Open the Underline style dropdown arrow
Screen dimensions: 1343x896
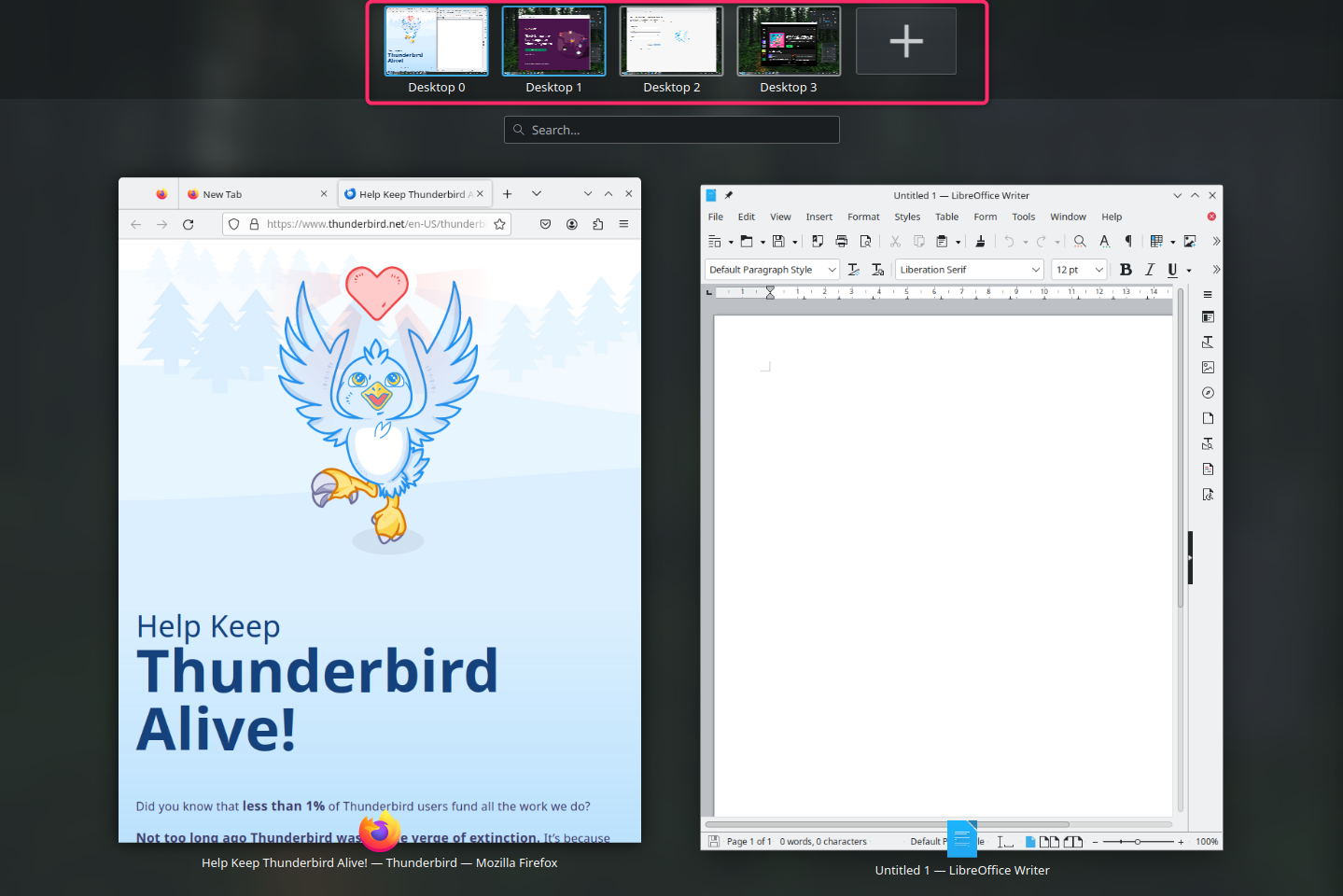1189,271
